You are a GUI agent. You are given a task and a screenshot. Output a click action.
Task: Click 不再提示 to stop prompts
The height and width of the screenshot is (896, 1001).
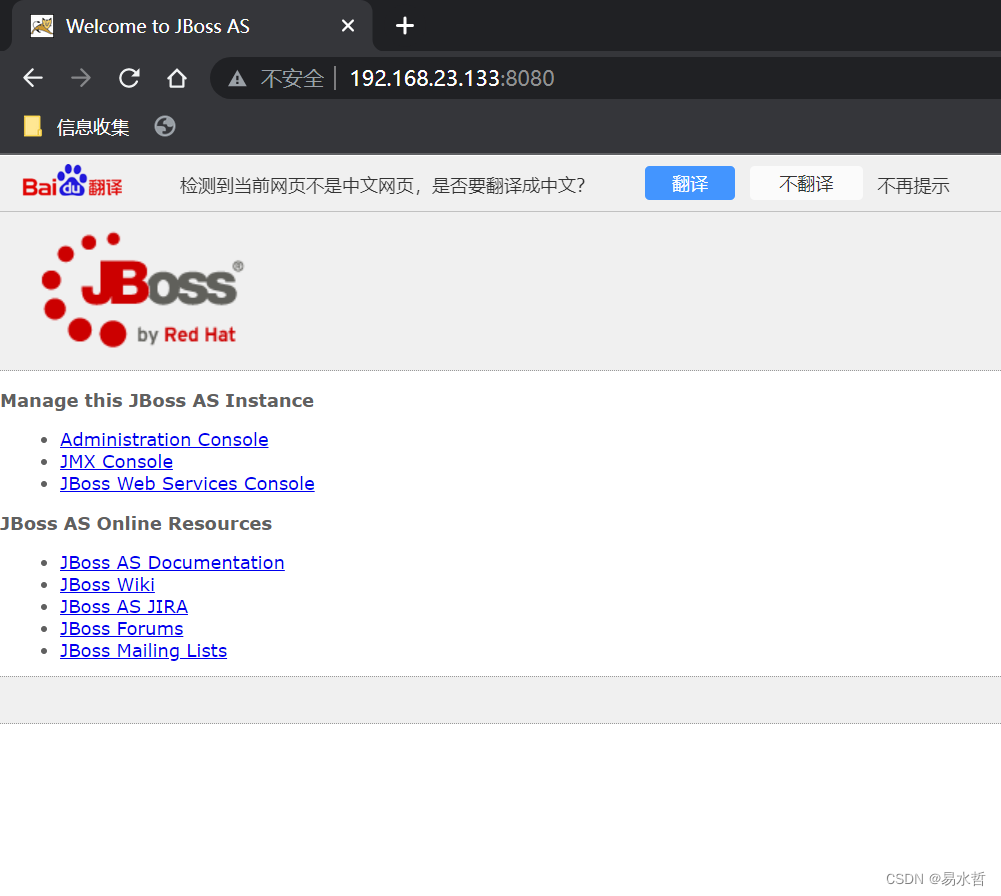click(x=913, y=186)
